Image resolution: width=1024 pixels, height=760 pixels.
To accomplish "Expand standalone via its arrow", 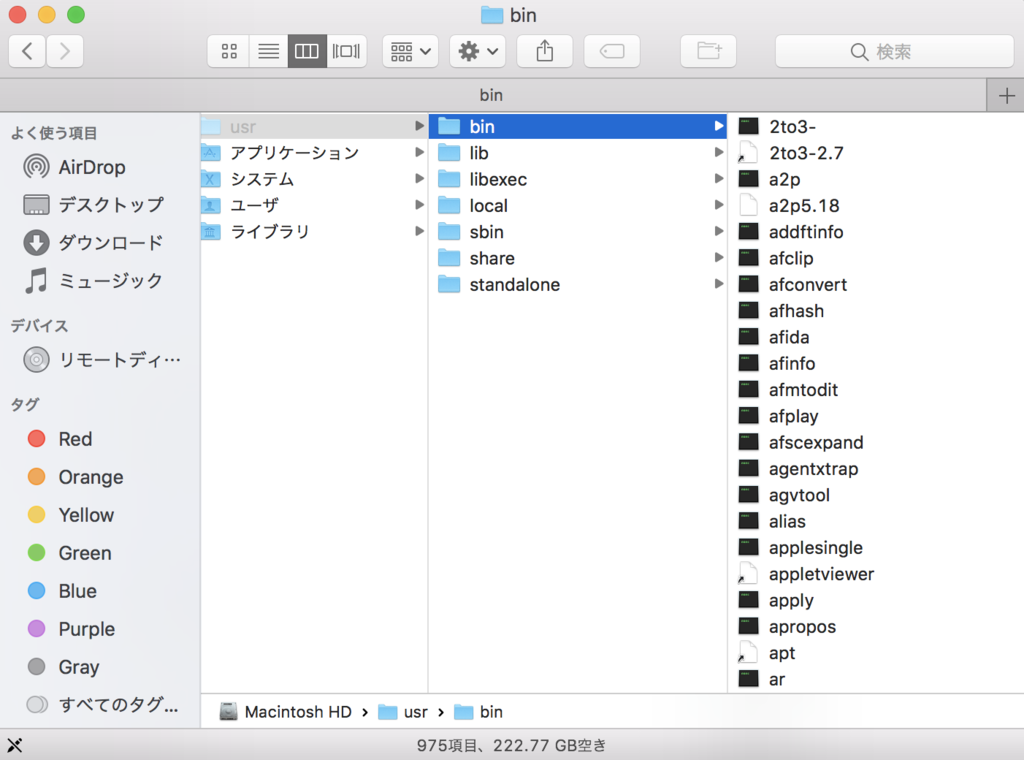I will (718, 284).
